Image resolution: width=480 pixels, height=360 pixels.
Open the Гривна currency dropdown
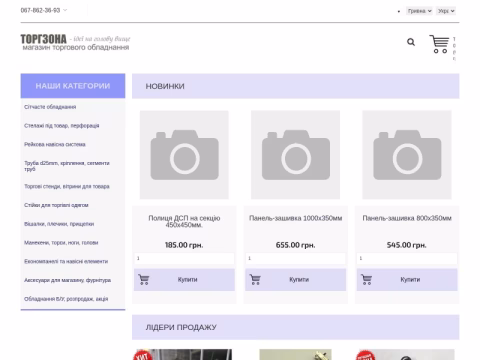(419, 11)
